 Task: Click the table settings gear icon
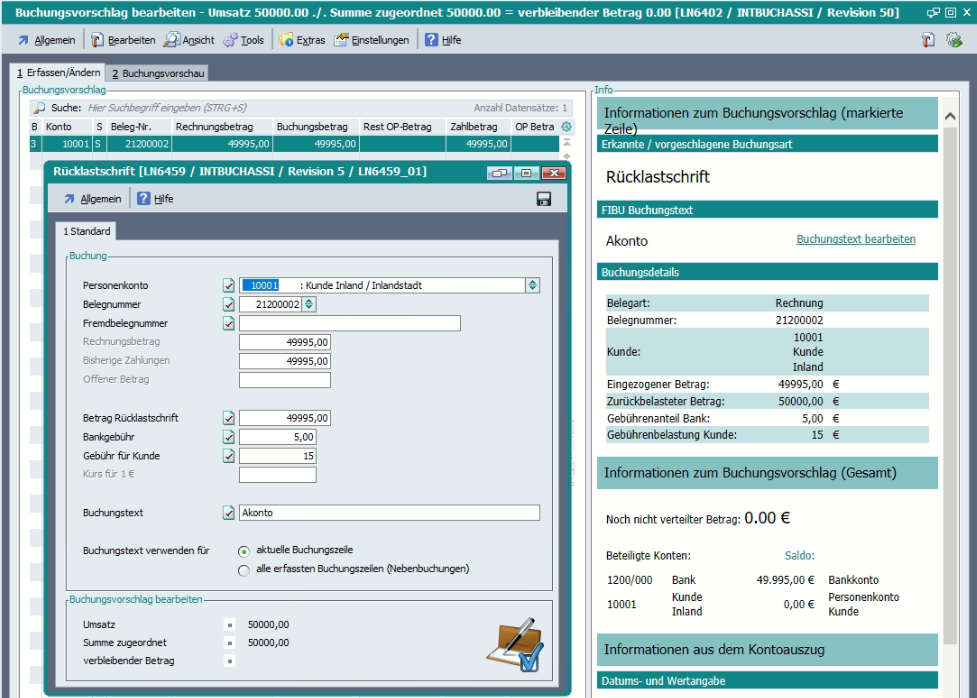tap(566, 127)
